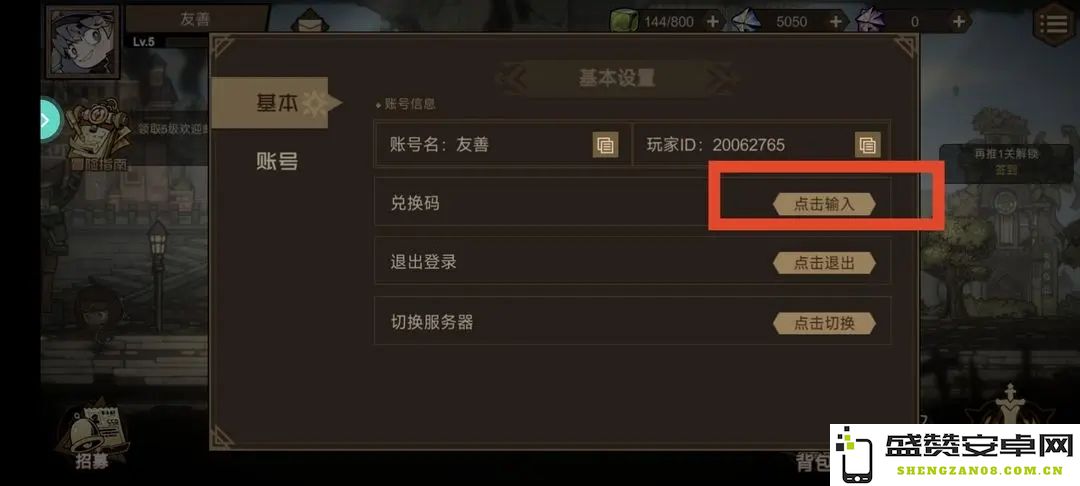This screenshot has height=486, width=1080.
Task: Open the 冒险指南 adventure guide
Action: tap(98, 136)
